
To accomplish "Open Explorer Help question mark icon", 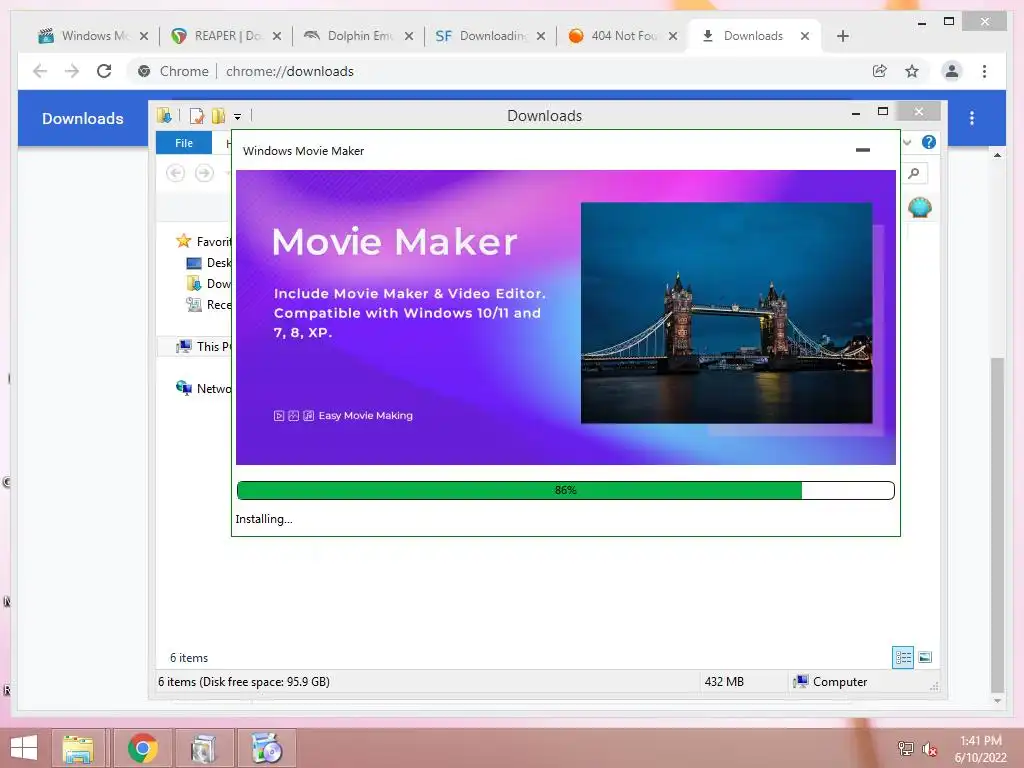I will pos(929,142).
